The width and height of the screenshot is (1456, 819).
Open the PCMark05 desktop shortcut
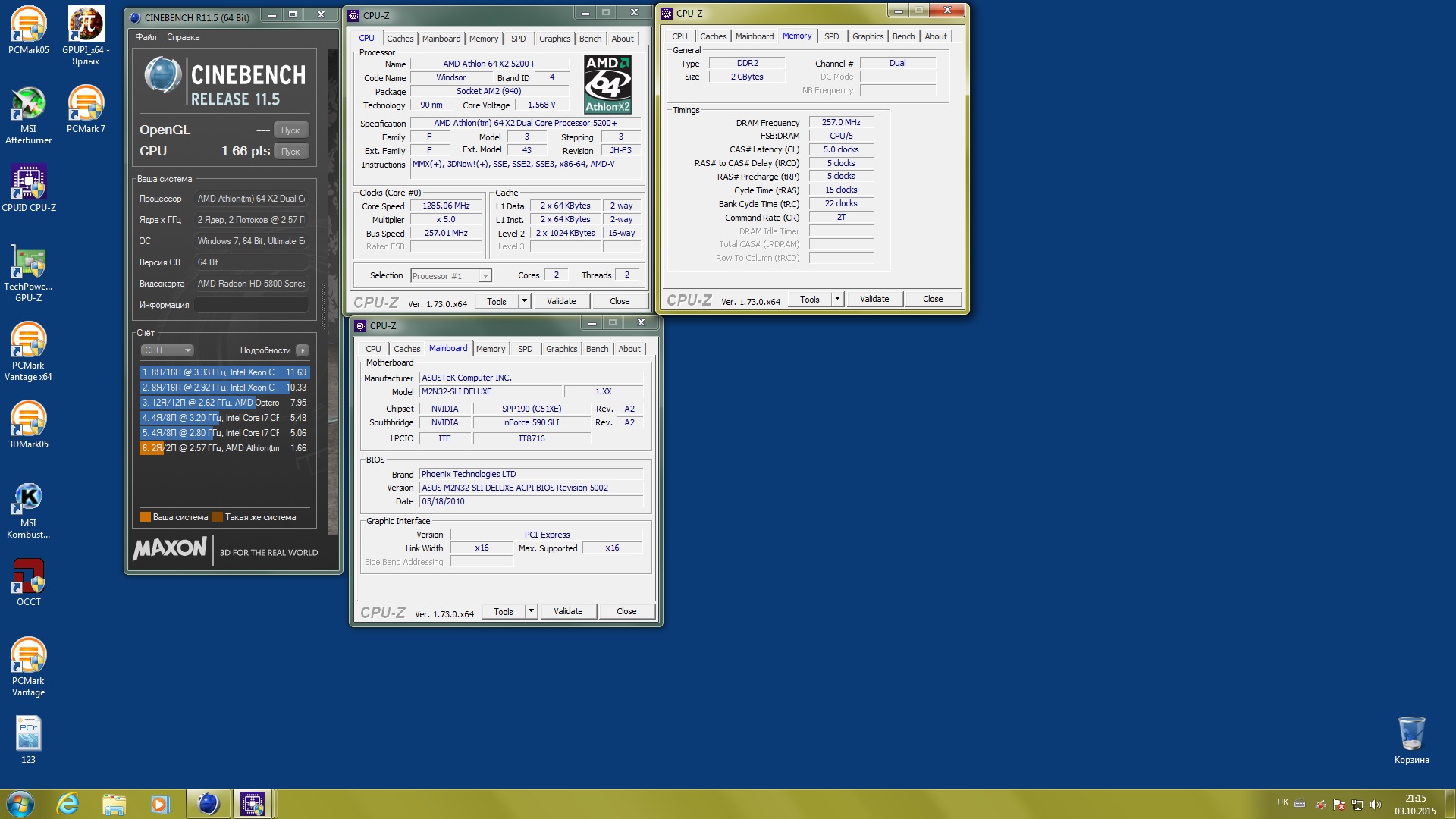[28, 30]
